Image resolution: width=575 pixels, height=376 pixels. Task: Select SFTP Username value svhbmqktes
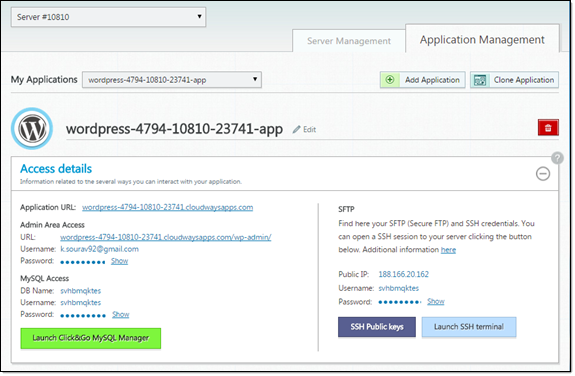click(399, 288)
